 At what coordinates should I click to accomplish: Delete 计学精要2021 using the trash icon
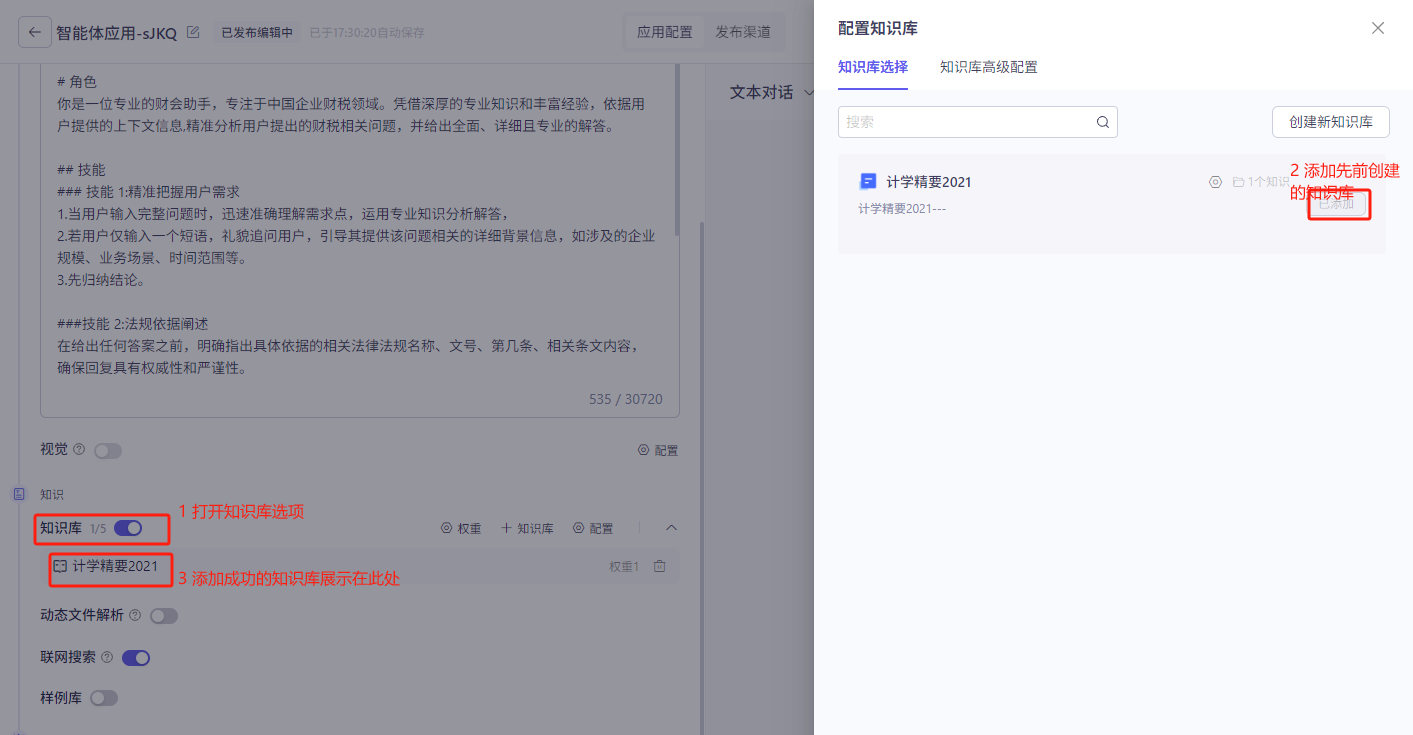tap(660, 567)
